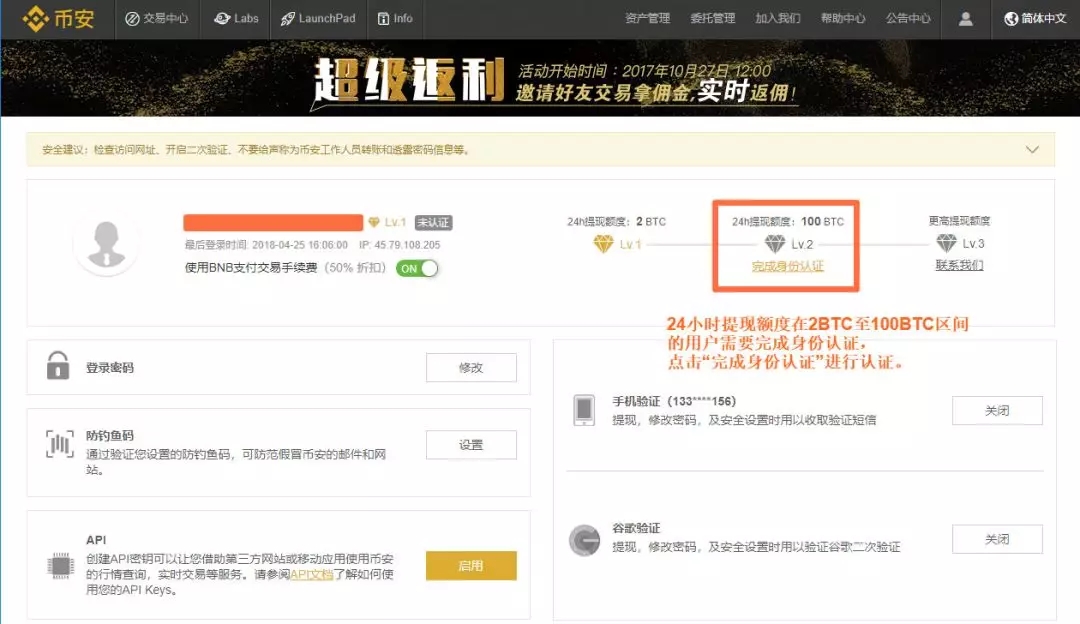Click 设置 to set anti-phishing code
This screenshot has height=624, width=1080.
tap(471, 445)
